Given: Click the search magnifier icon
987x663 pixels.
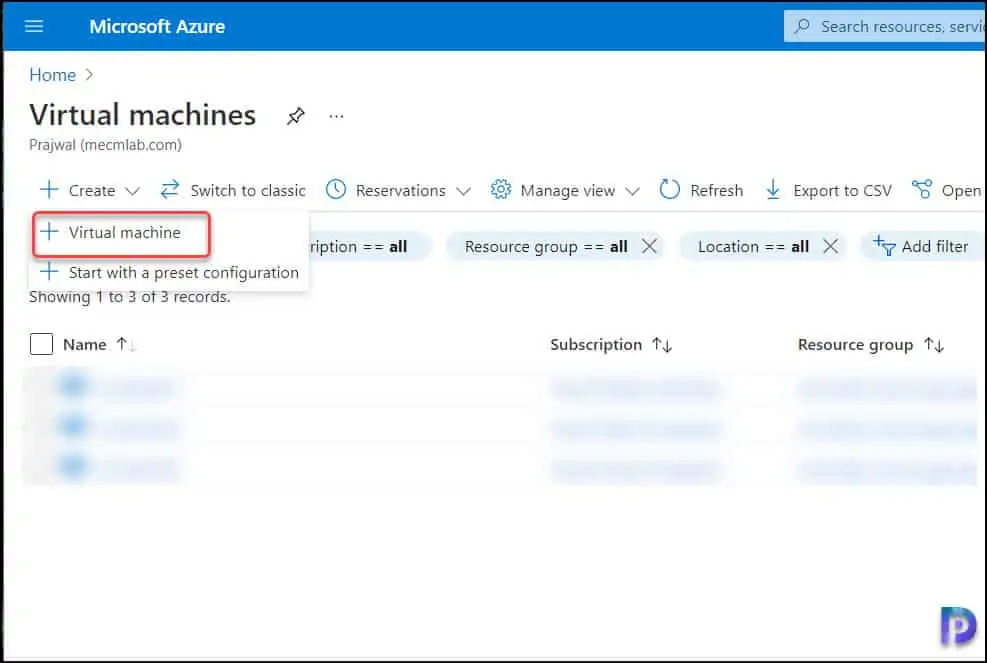Looking at the screenshot, I should (802, 26).
